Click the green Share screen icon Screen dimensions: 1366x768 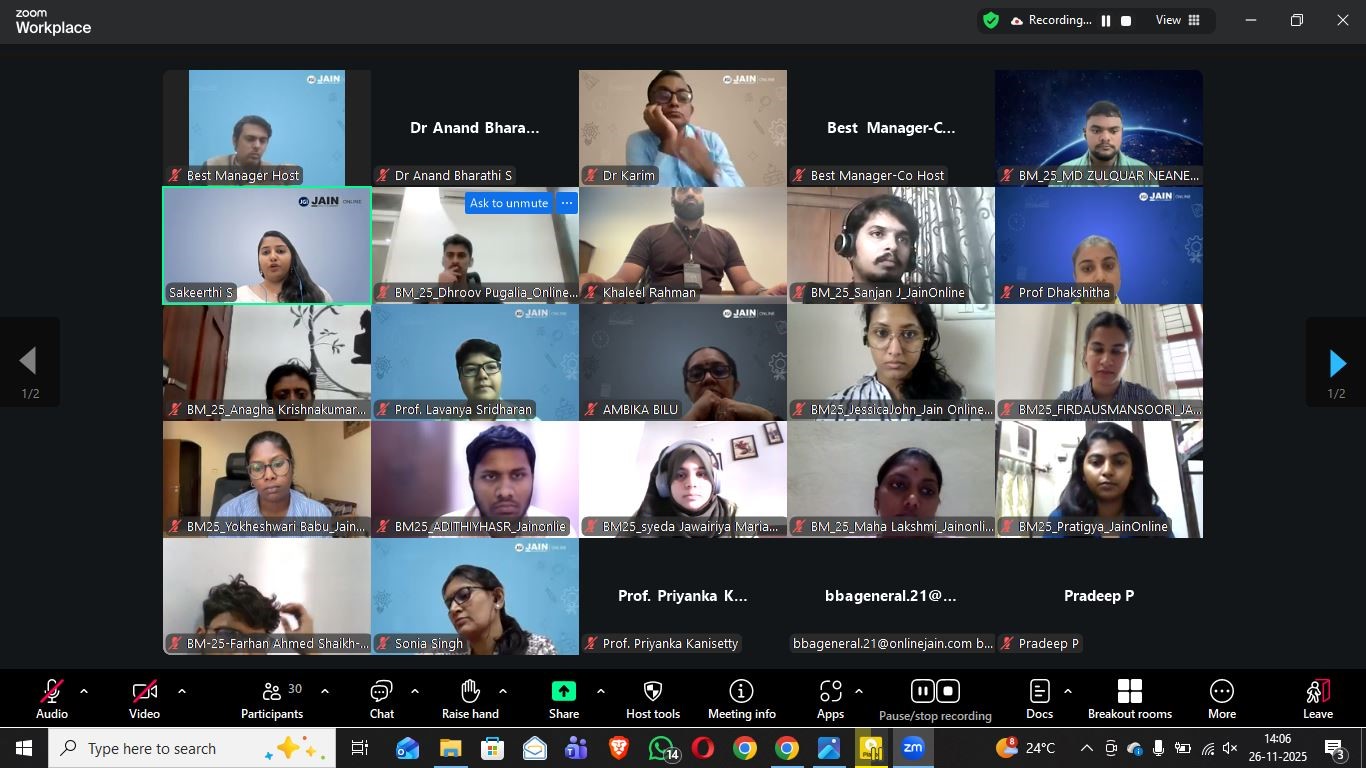pyautogui.click(x=564, y=692)
